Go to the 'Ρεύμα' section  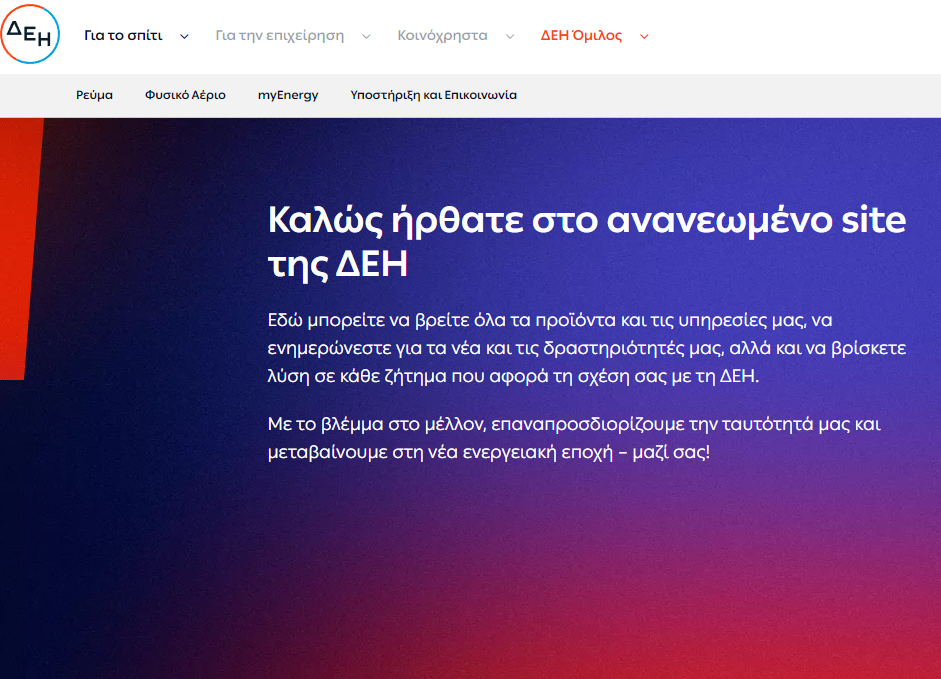(94, 95)
